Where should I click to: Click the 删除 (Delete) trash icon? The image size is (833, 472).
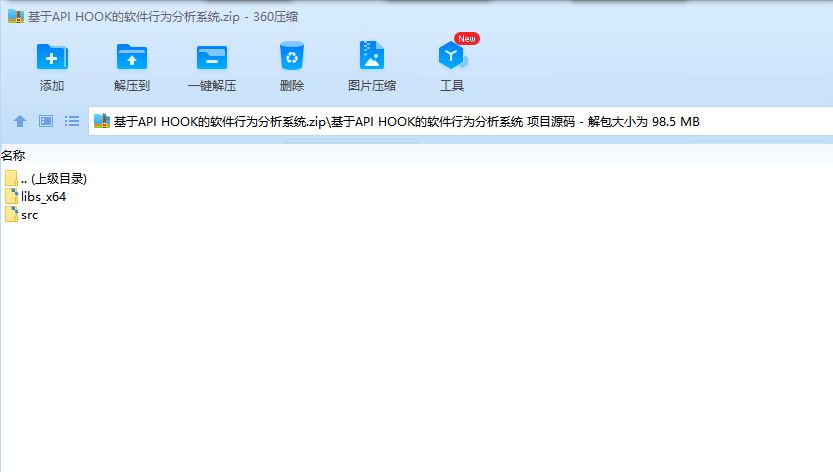[292, 56]
